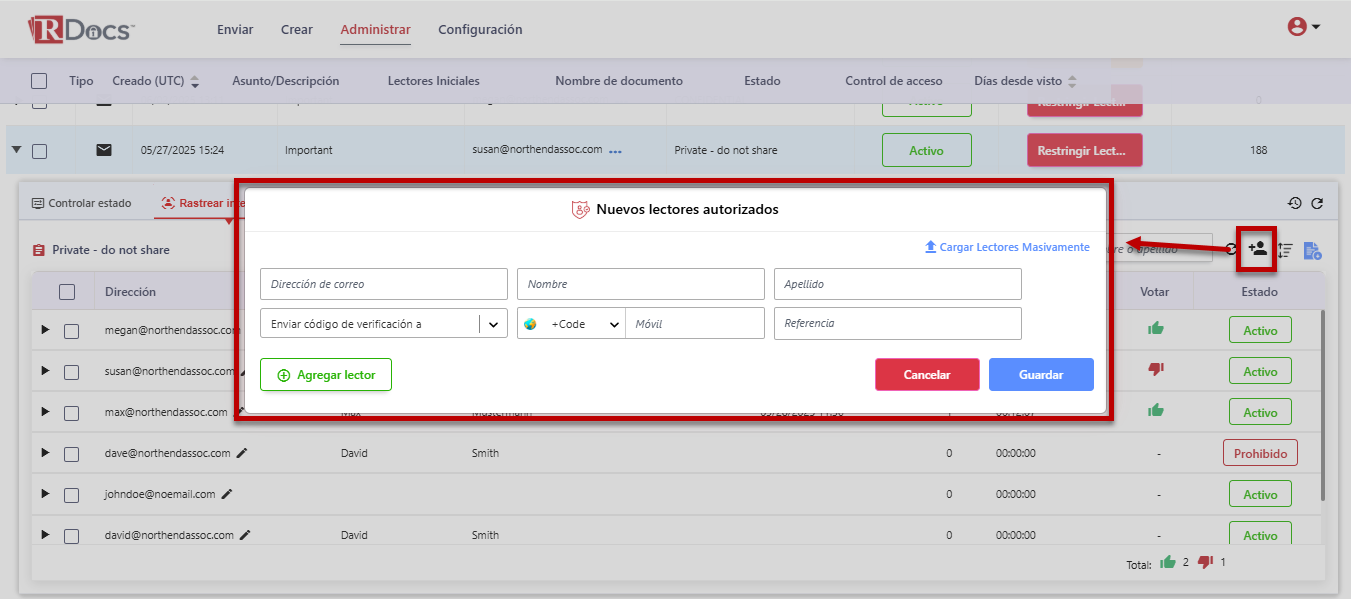The height and width of the screenshot is (599, 1351).
Task: Tick the checkbox in the Dirección header
Action: point(67,292)
